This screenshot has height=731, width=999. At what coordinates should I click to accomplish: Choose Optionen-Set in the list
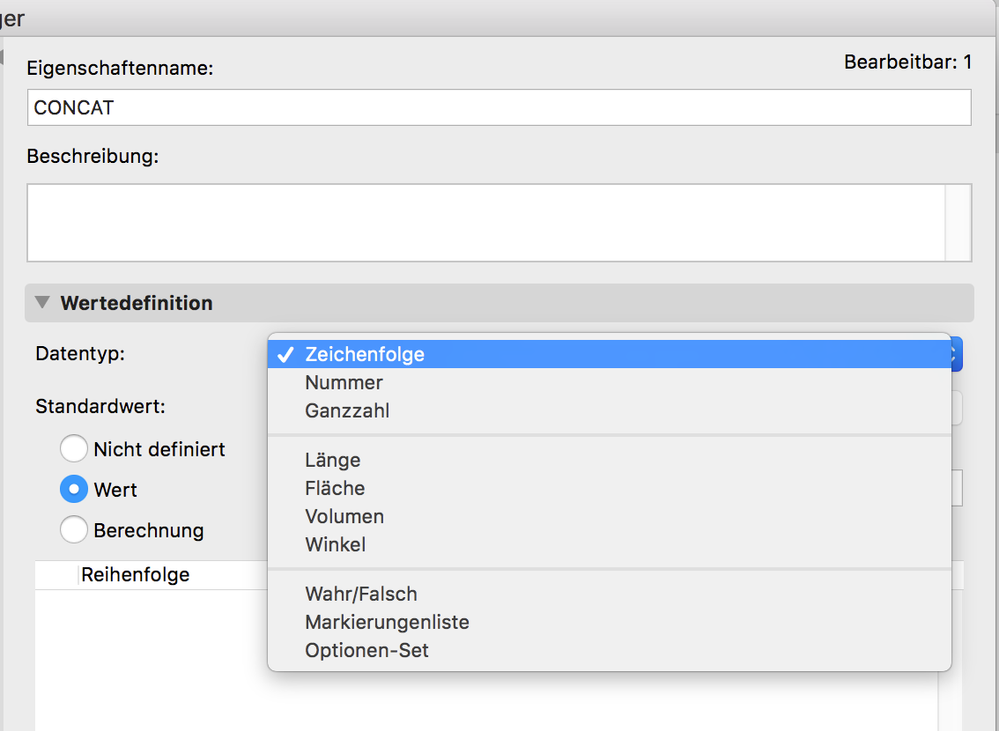[x=367, y=651]
